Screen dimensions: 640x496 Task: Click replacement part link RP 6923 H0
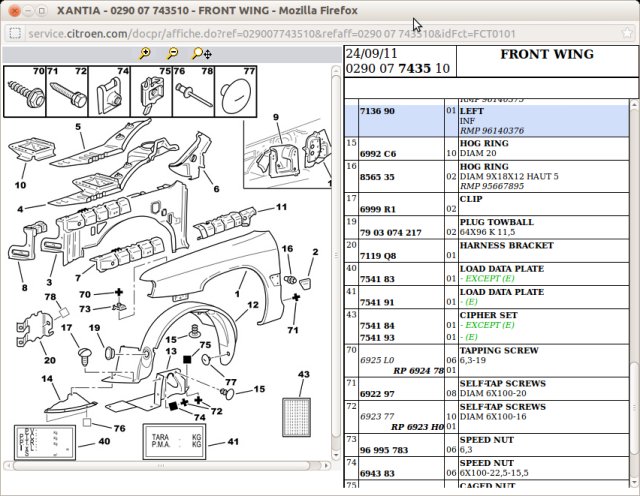417,427
